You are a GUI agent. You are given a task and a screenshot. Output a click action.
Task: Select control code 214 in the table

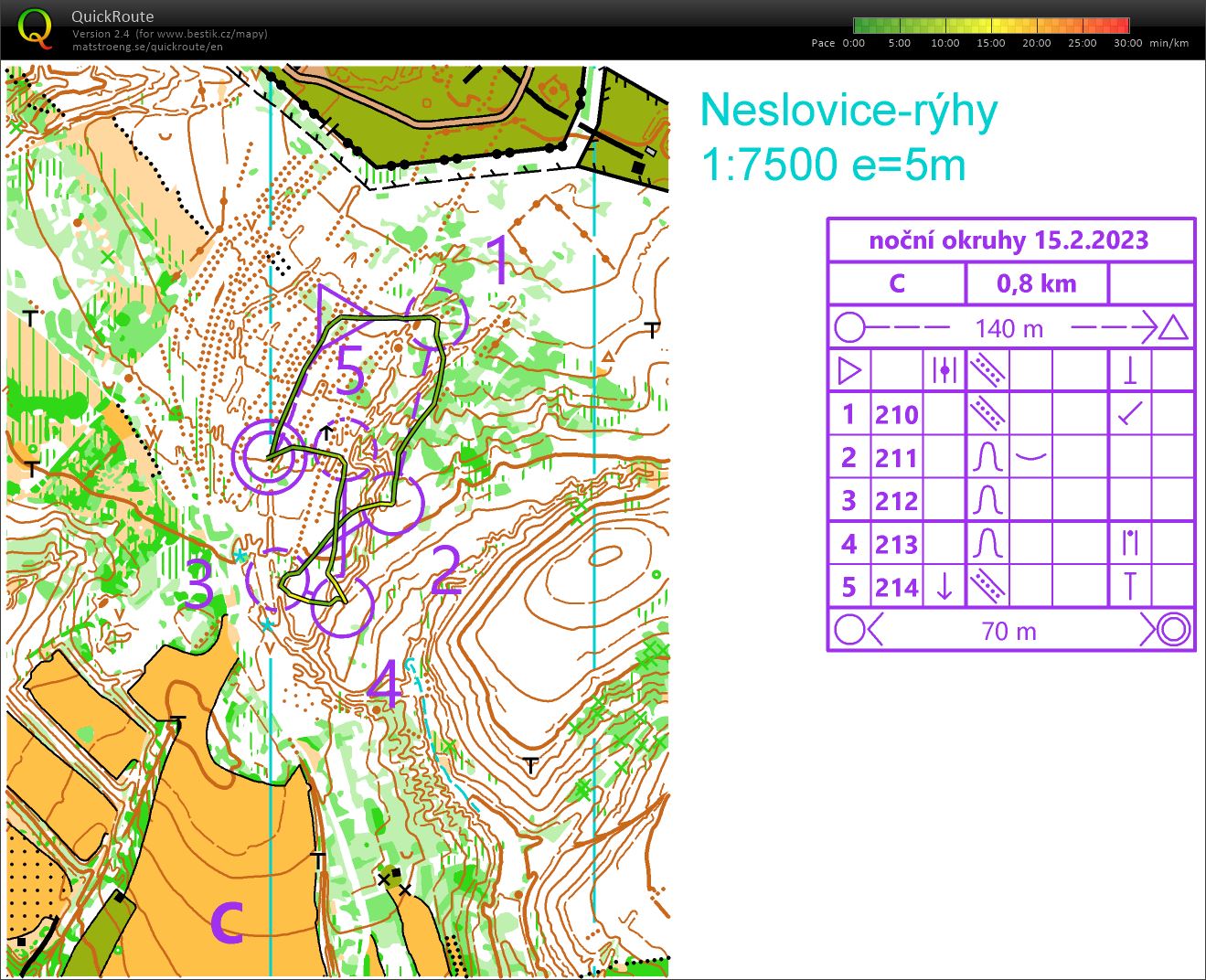[896, 586]
